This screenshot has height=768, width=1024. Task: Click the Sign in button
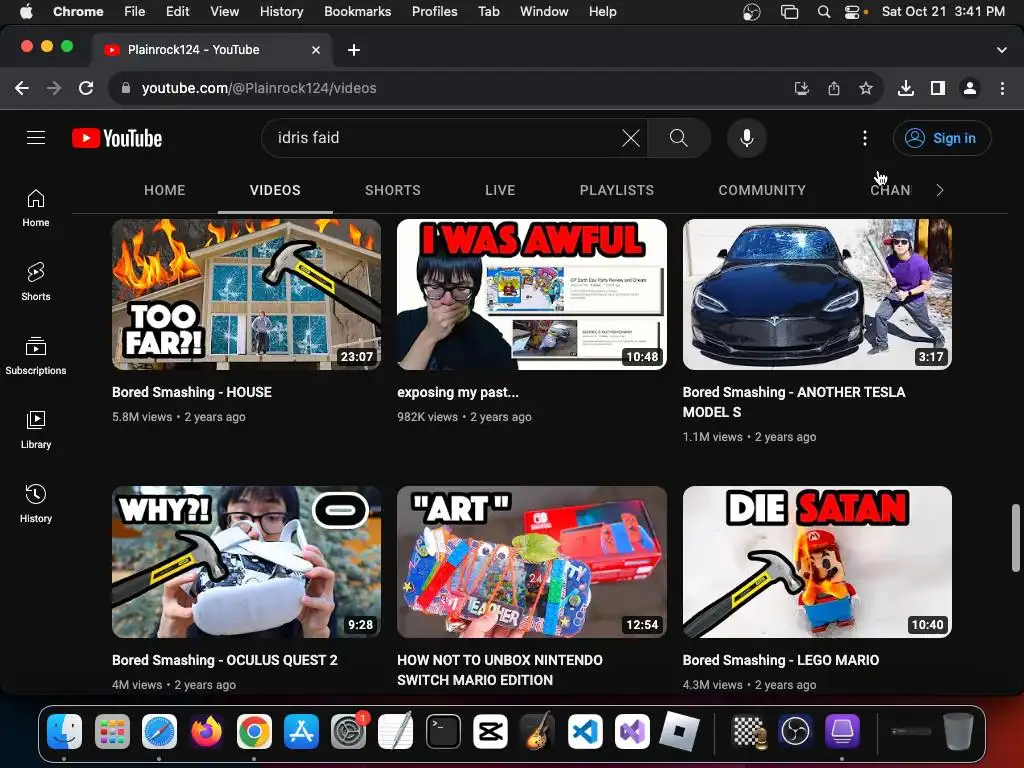(x=942, y=138)
